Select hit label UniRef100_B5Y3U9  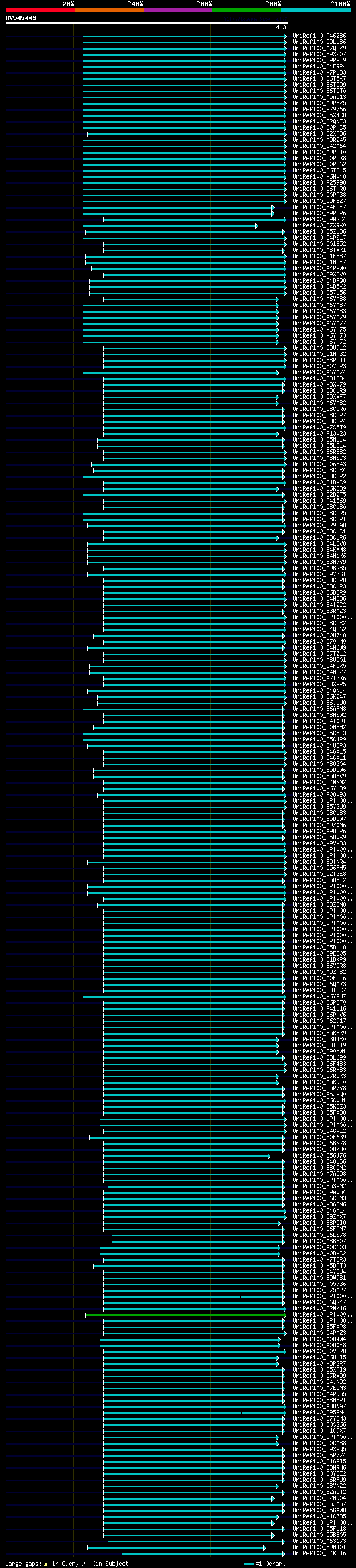319,807
